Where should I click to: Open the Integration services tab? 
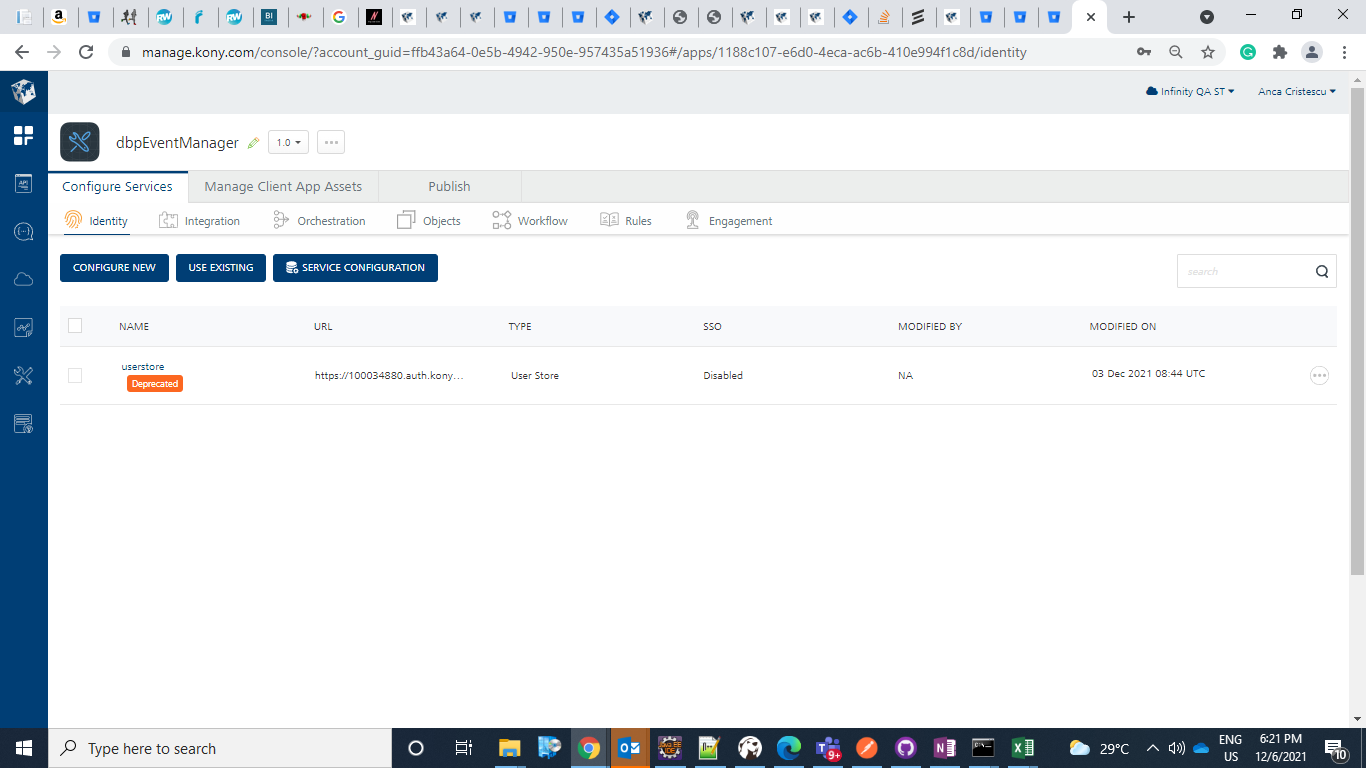[200, 221]
